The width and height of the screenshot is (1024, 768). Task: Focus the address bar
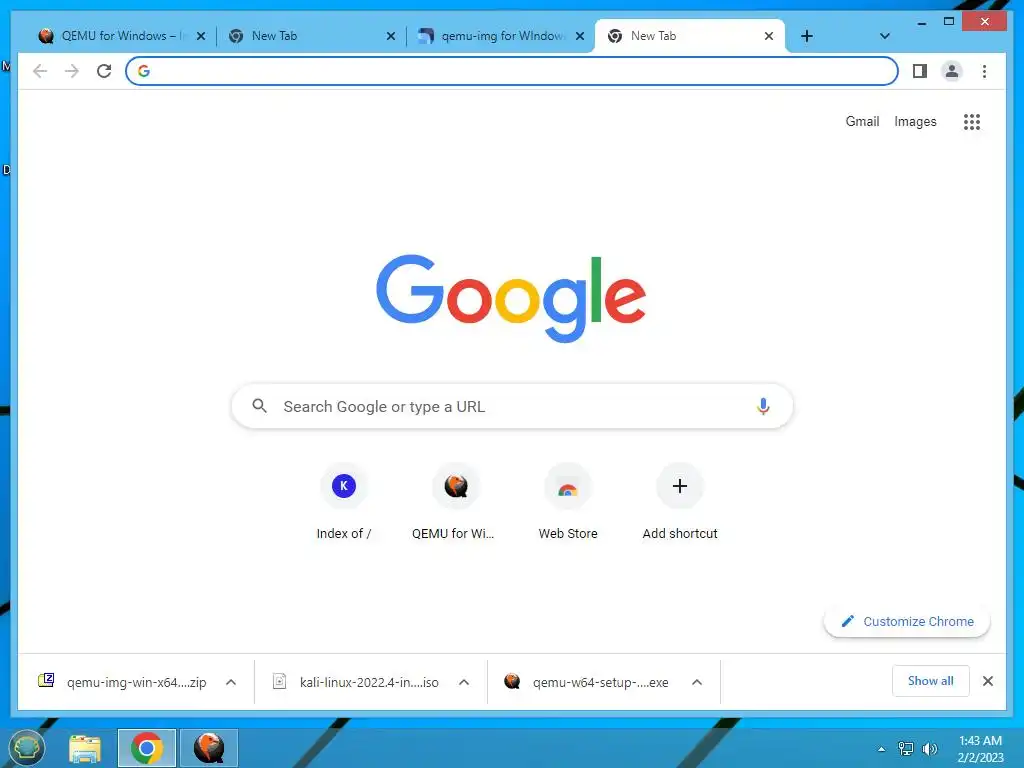[x=511, y=71]
